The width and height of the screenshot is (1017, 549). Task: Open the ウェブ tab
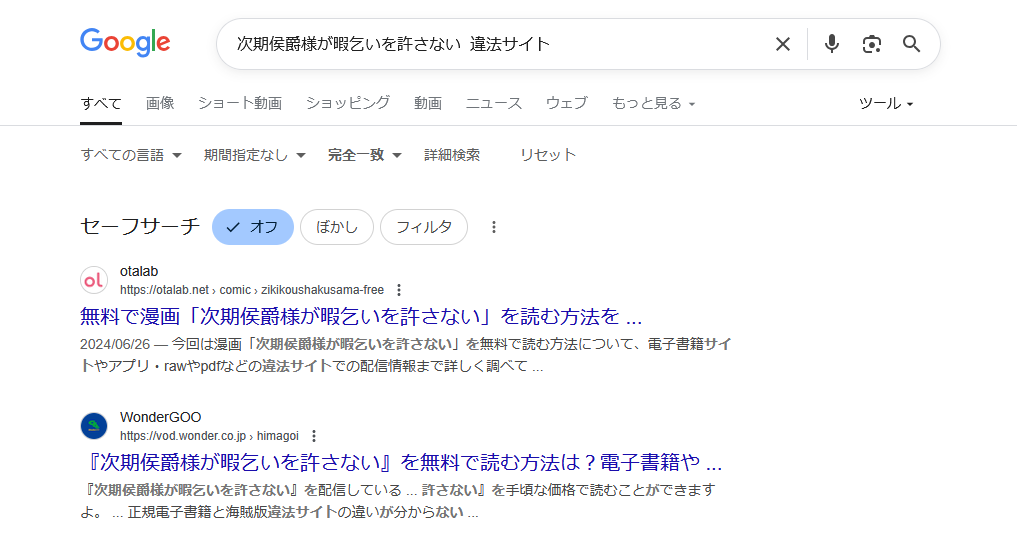tap(567, 103)
